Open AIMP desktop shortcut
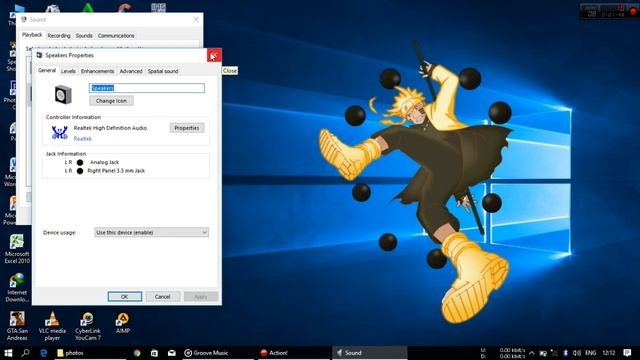640x360 pixels. (x=122, y=323)
